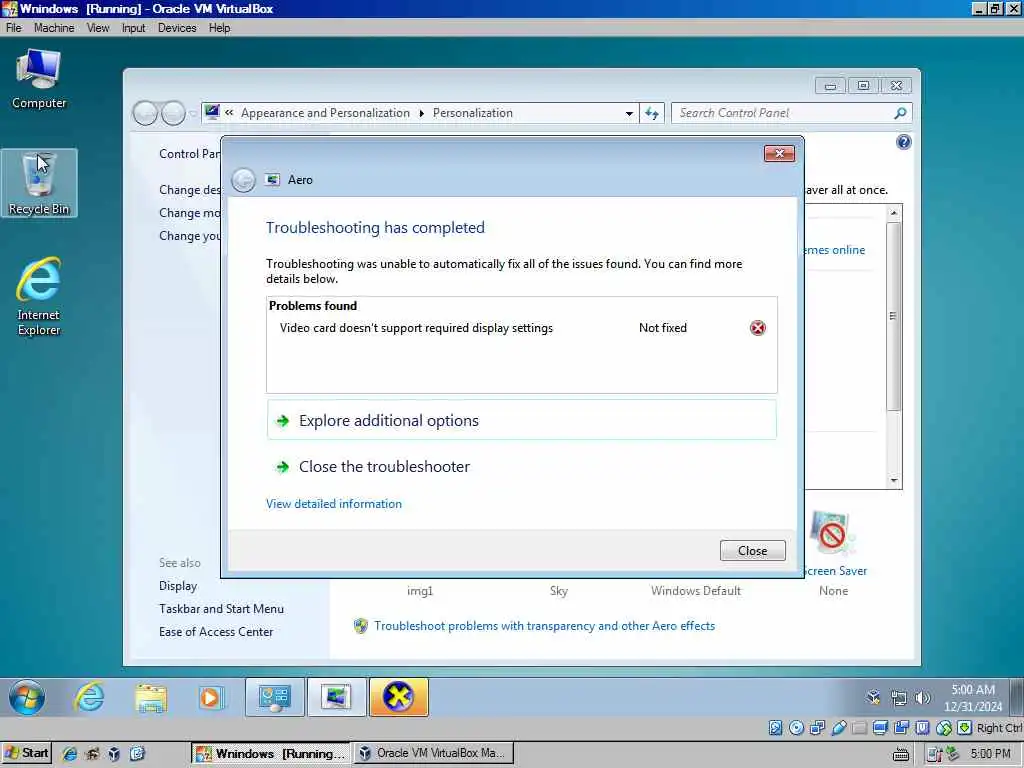Click host on-screen keyboard tray icon

901,754
